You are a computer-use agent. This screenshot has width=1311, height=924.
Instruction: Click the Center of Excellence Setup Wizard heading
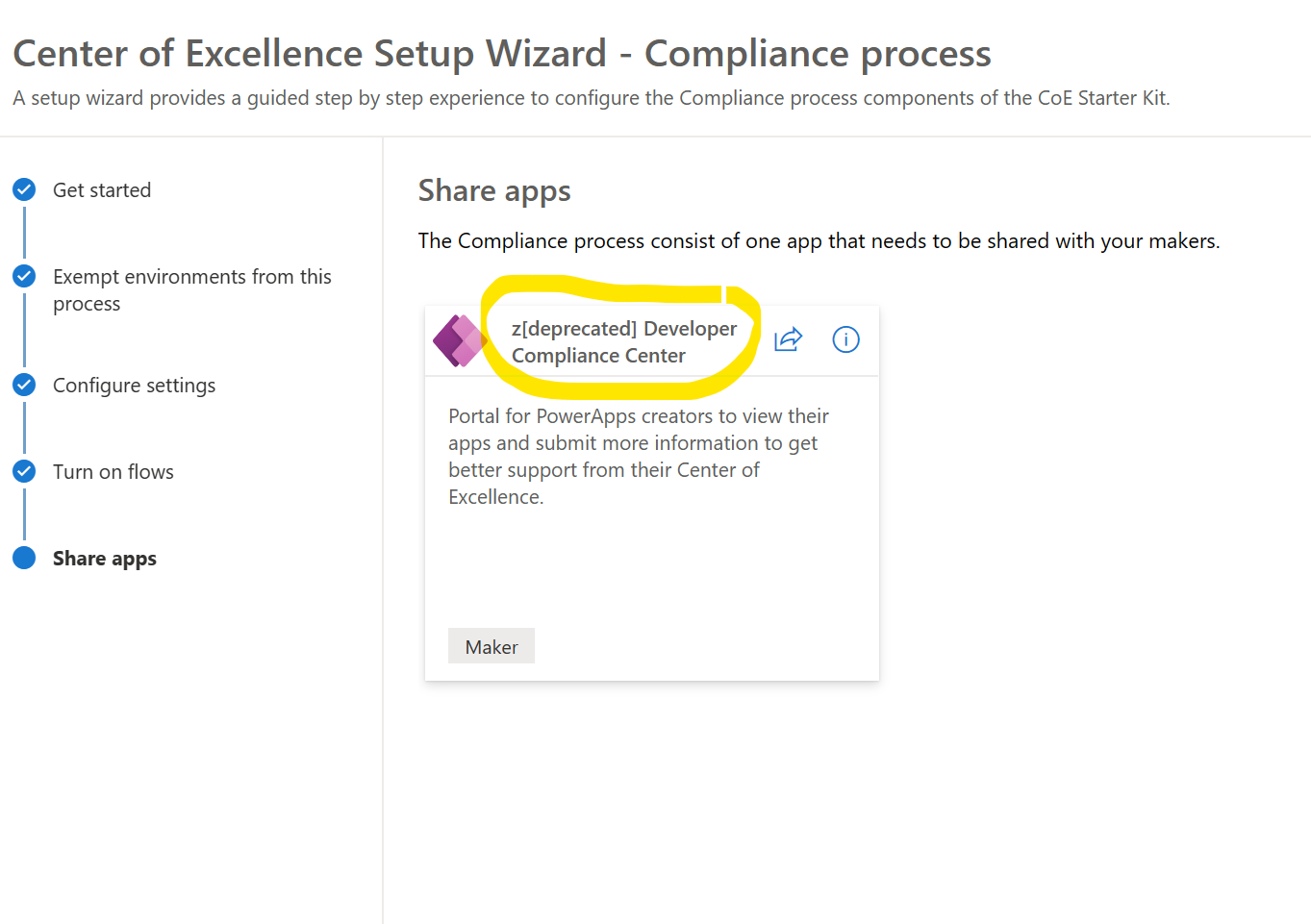(x=501, y=53)
